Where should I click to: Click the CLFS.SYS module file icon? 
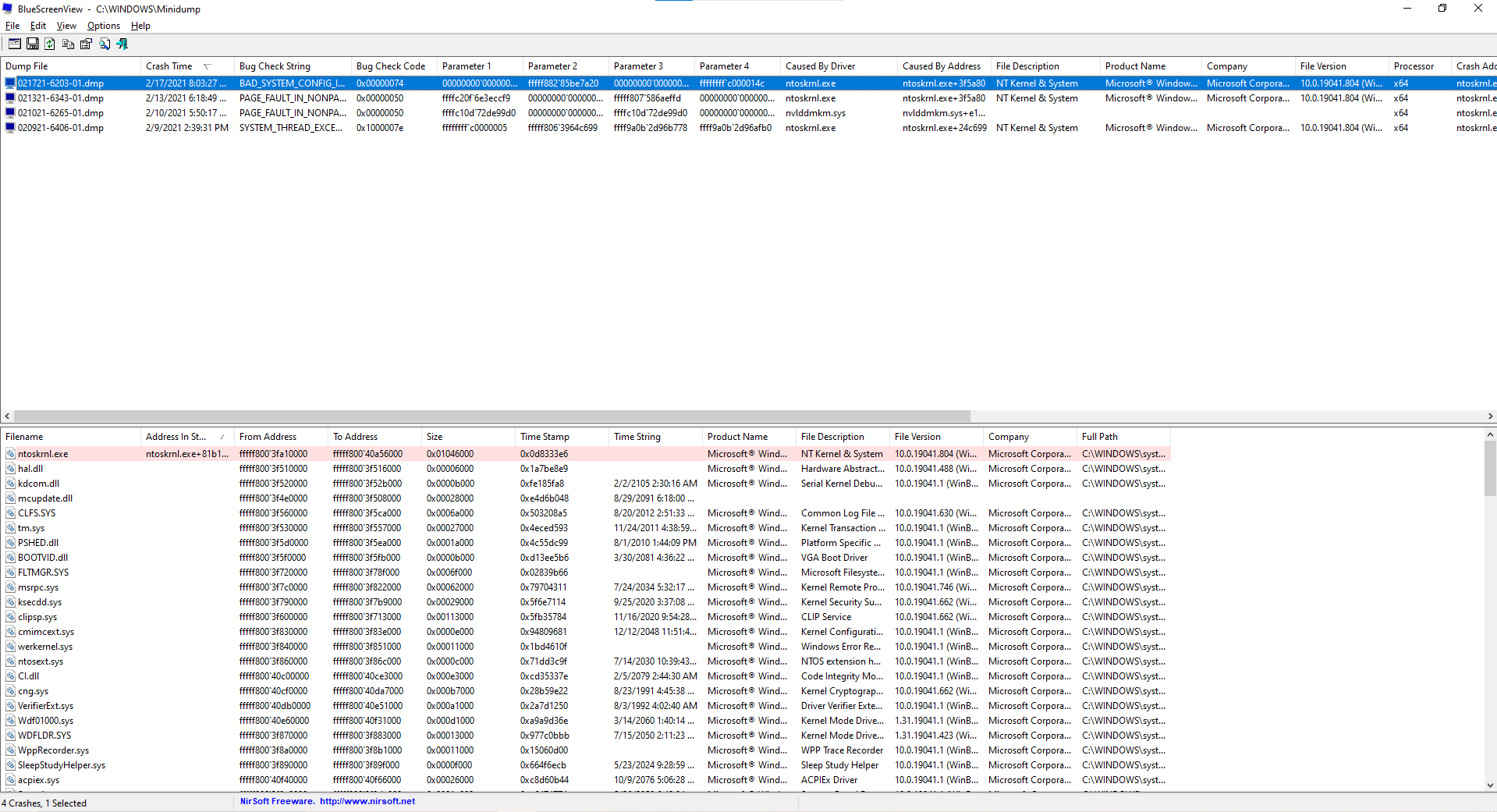[x=11, y=513]
